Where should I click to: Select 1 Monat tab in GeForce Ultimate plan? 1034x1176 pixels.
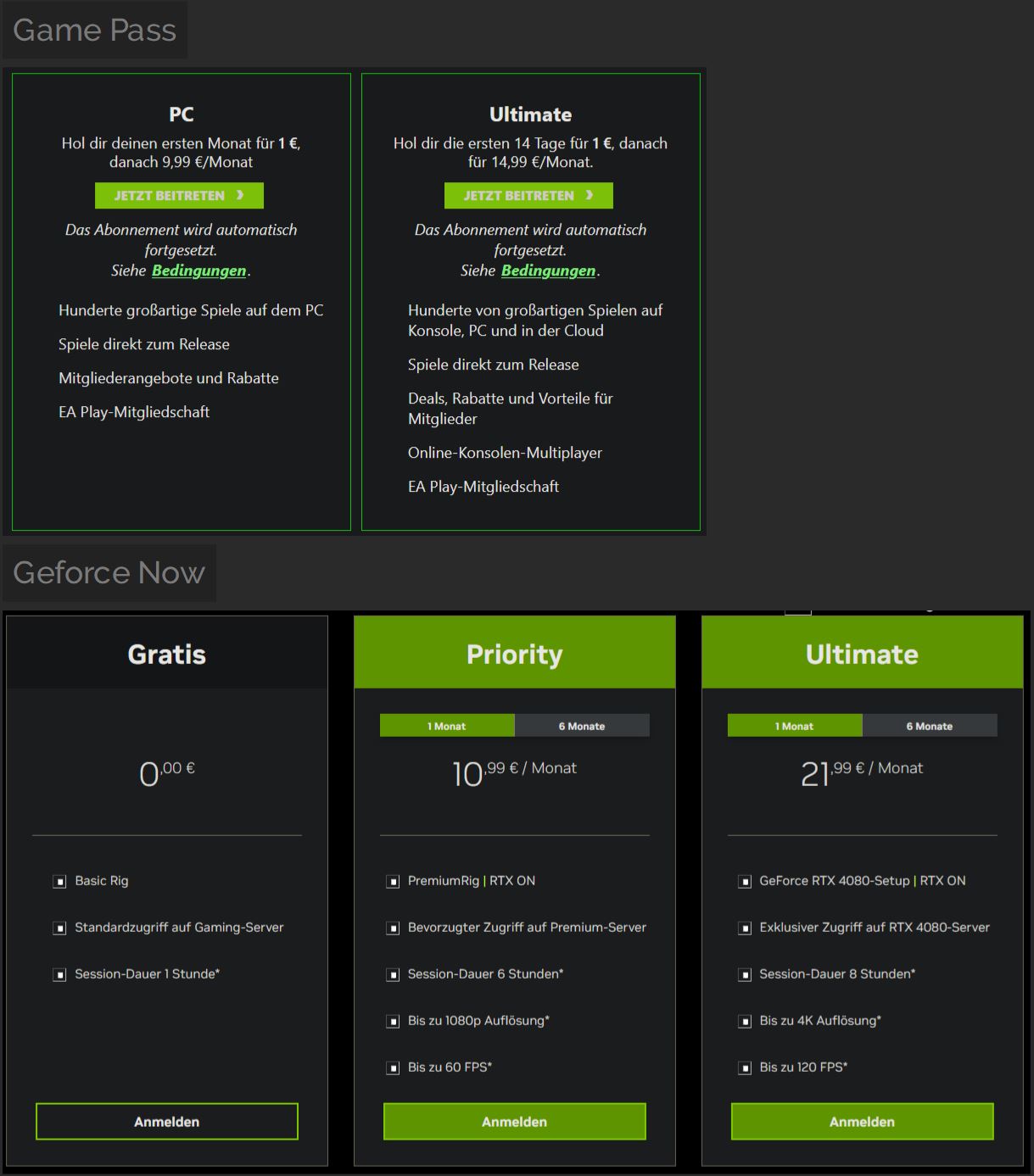click(795, 726)
